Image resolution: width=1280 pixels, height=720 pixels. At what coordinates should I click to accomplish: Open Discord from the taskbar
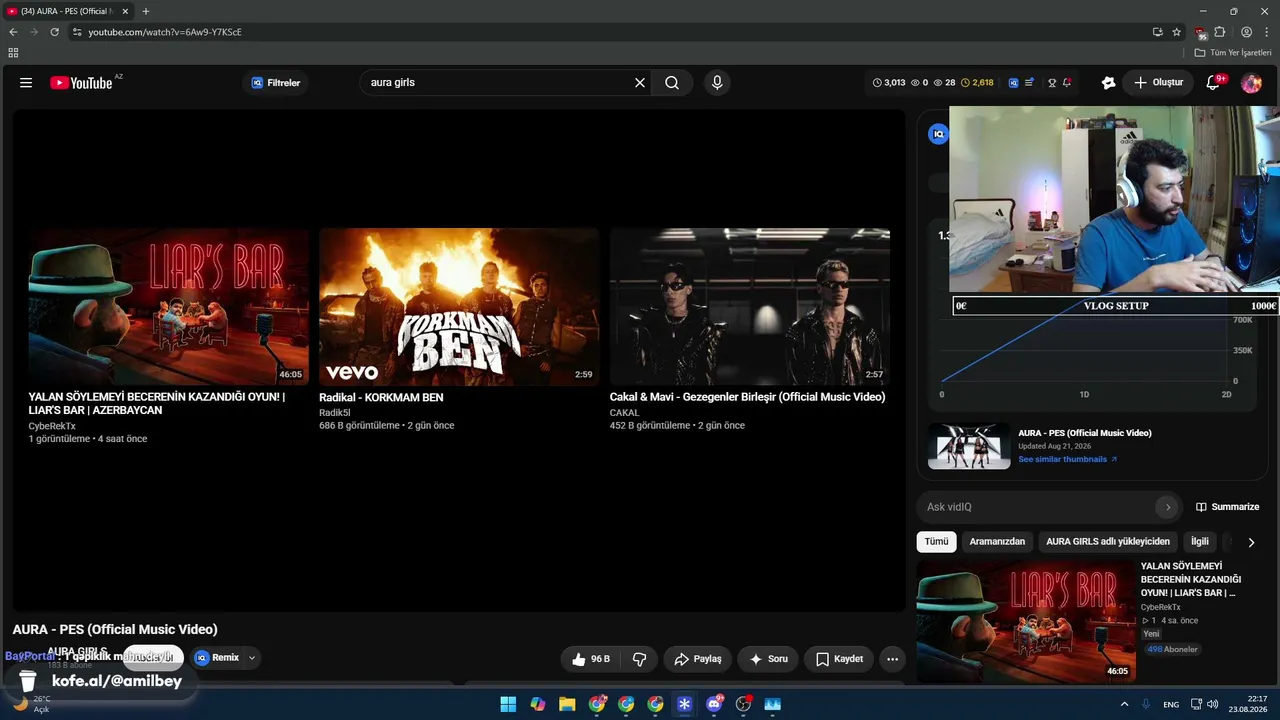tap(714, 704)
